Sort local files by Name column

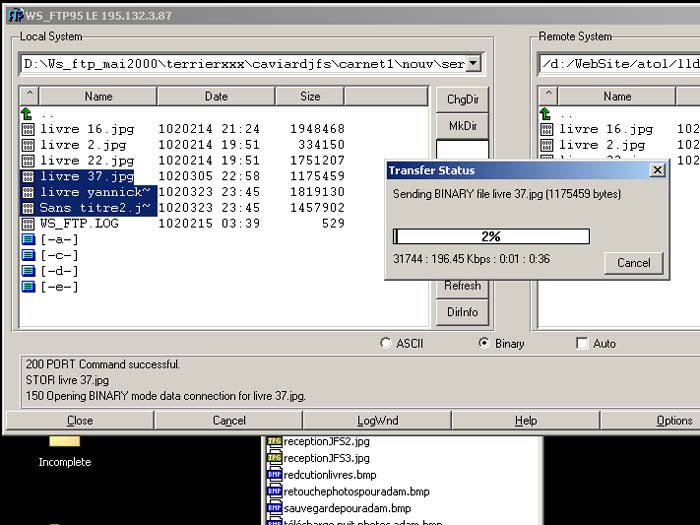[x=98, y=96]
